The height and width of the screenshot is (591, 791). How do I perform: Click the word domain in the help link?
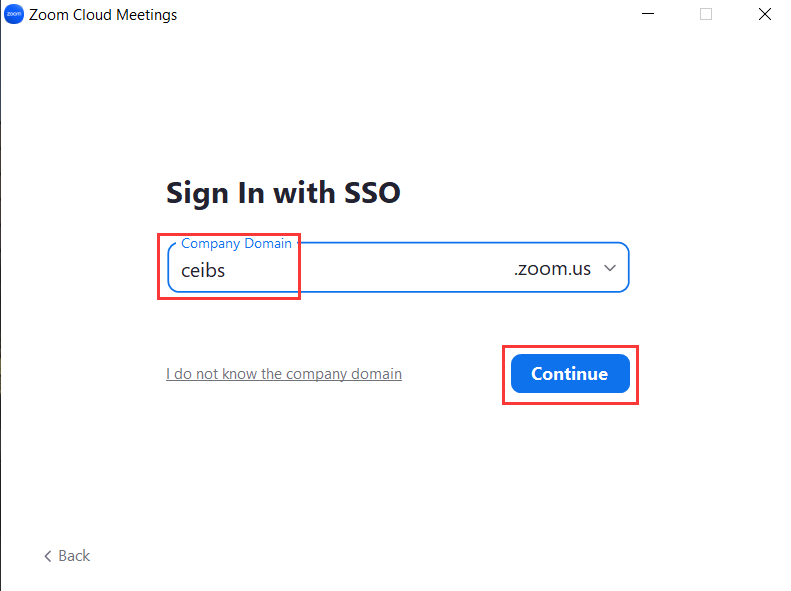pyautogui.click(x=376, y=374)
